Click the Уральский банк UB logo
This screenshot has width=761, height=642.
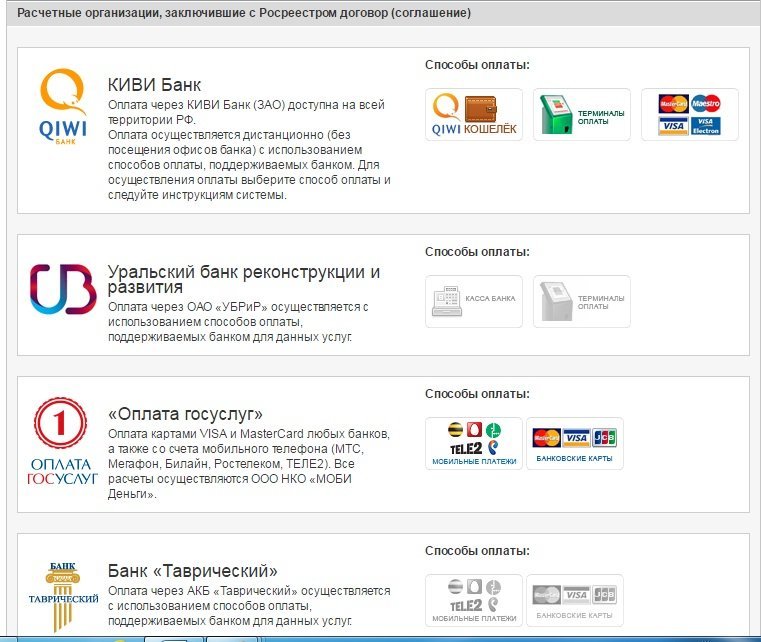(63, 289)
